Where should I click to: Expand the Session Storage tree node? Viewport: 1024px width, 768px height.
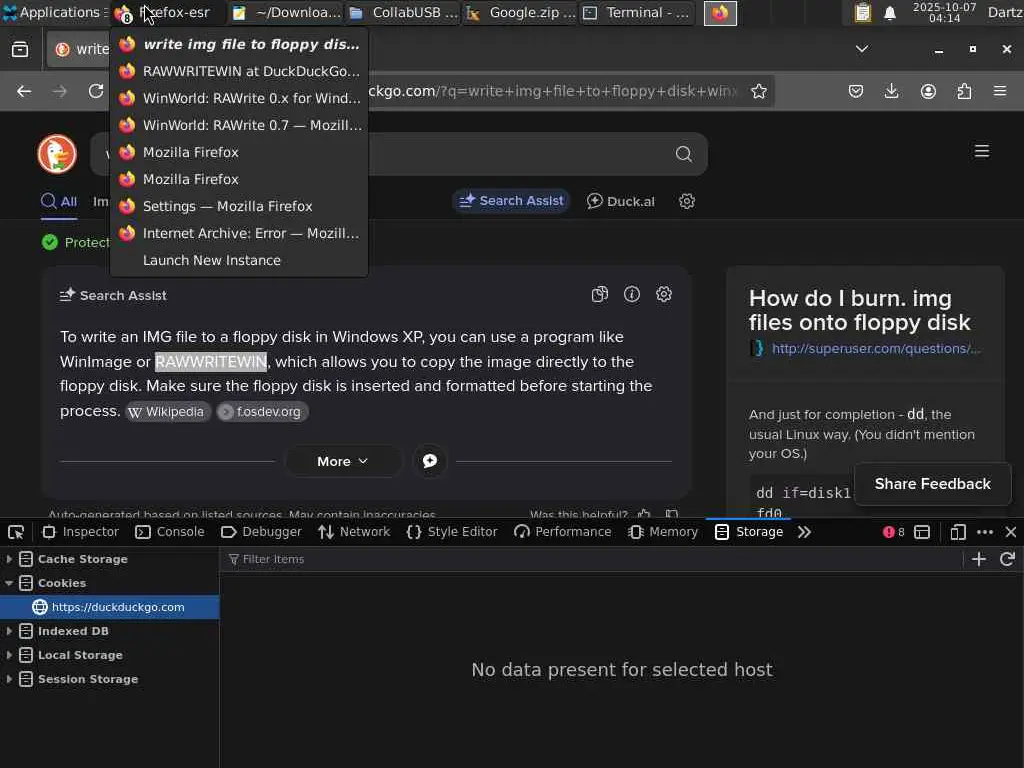[8, 679]
